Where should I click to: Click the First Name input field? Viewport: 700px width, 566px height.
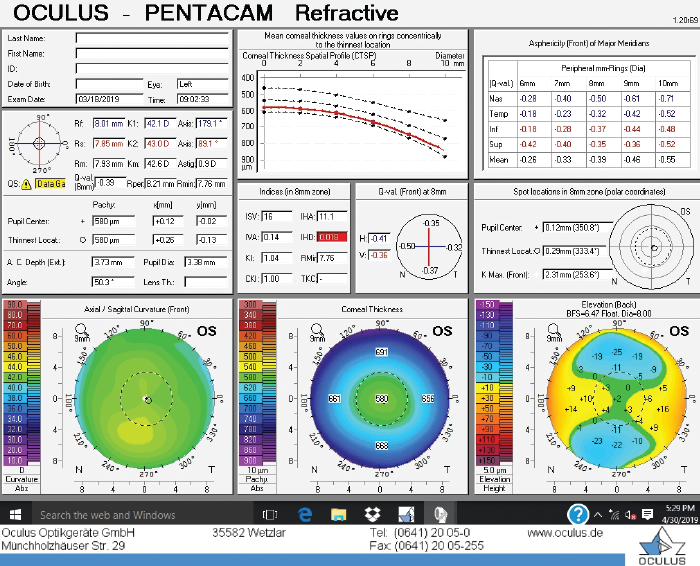tap(152, 54)
